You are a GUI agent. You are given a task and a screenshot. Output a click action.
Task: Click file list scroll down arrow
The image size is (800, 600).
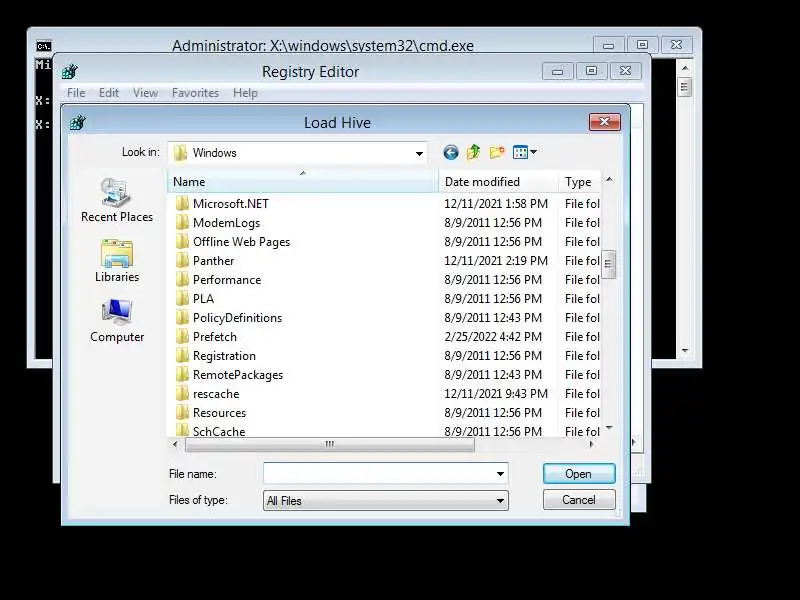click(x=609, y=428)
